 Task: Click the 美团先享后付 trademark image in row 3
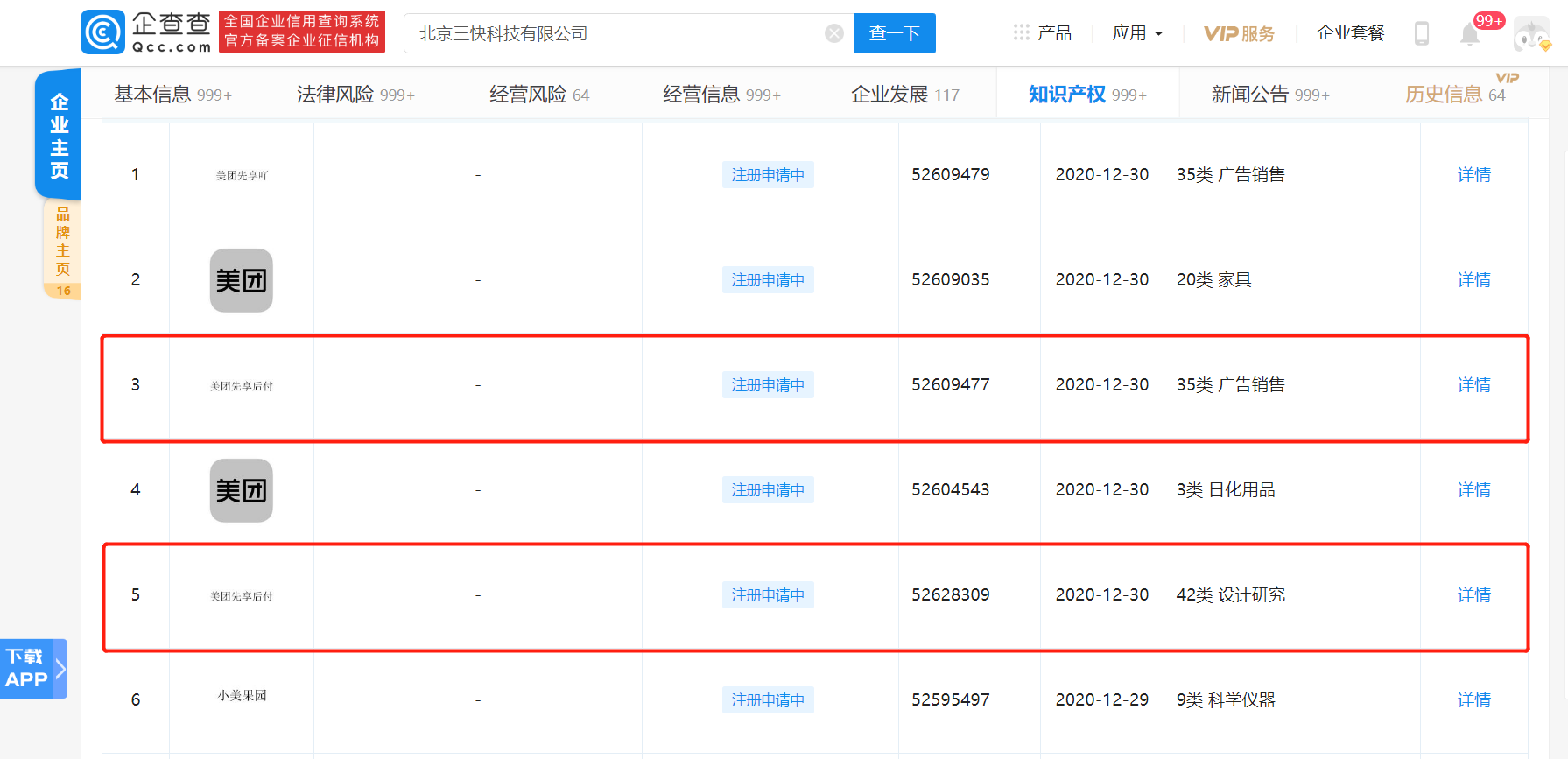(x=242, y=386)
